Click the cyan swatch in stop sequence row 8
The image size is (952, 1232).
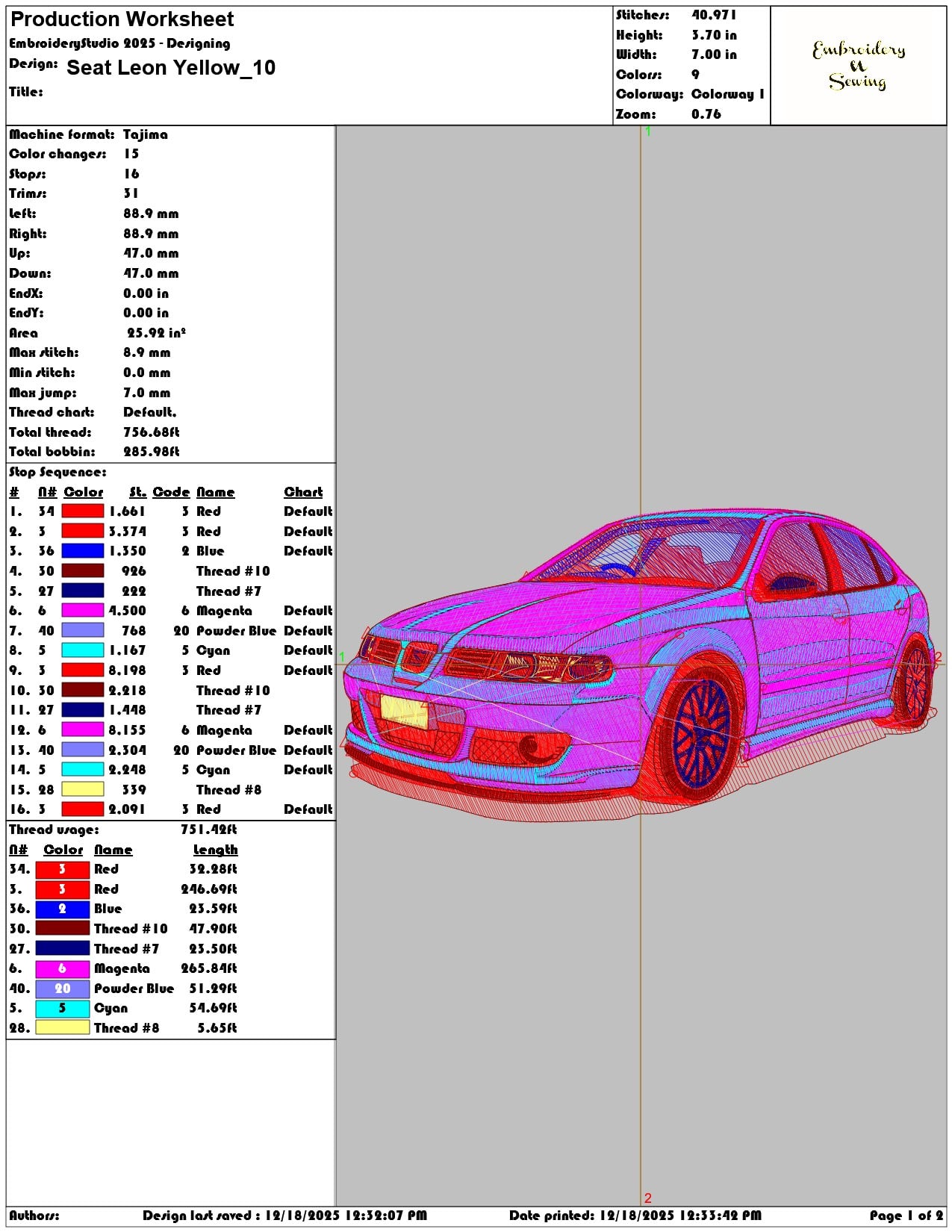[x=82, y=650]
